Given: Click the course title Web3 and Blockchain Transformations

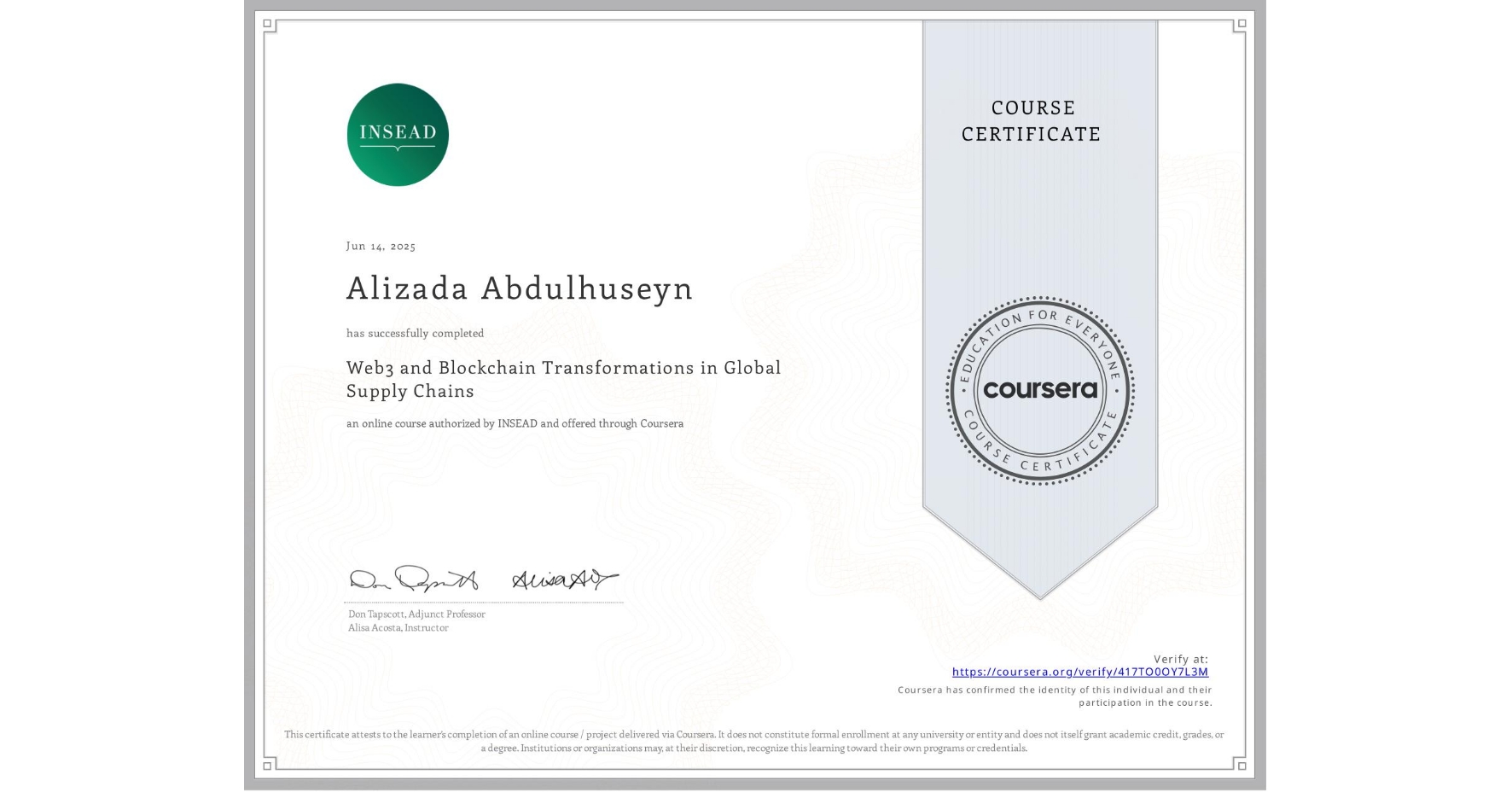Looking at the screenshot, I should coord(564,379).
